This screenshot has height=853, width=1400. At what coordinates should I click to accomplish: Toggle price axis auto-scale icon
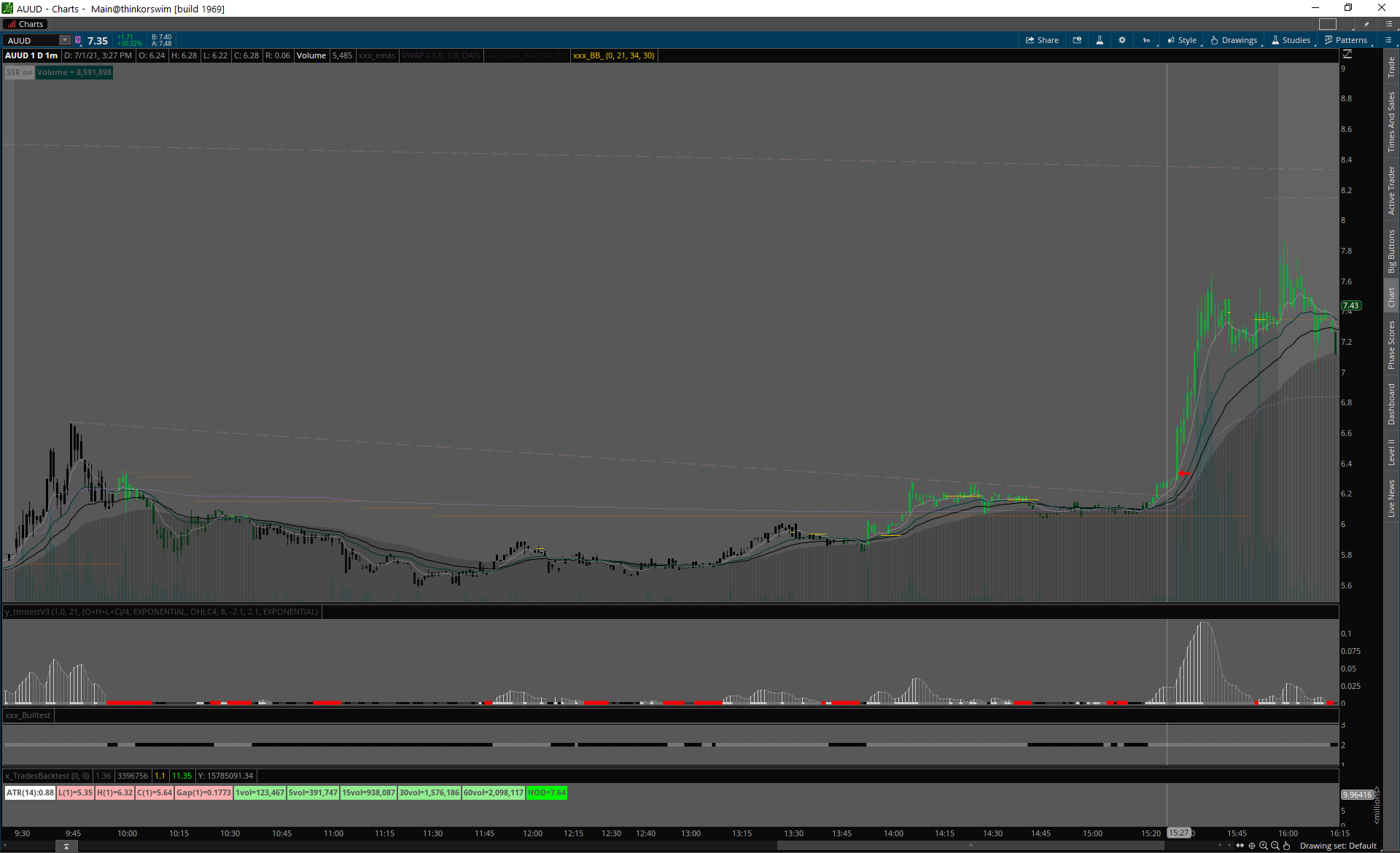click(1347, 55)
